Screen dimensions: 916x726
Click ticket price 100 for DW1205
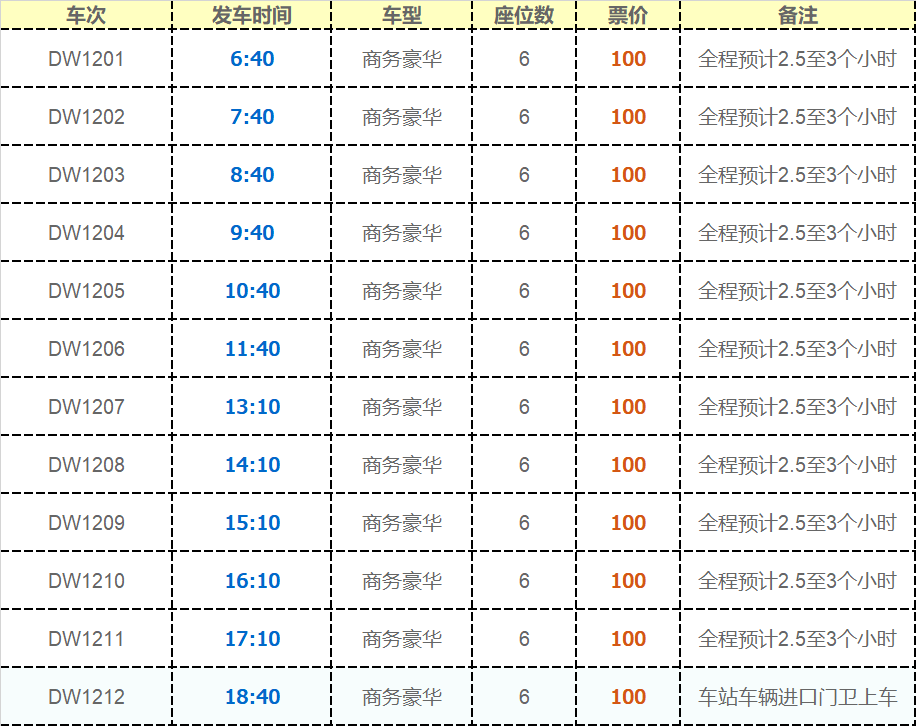click(x=628, y=291)
